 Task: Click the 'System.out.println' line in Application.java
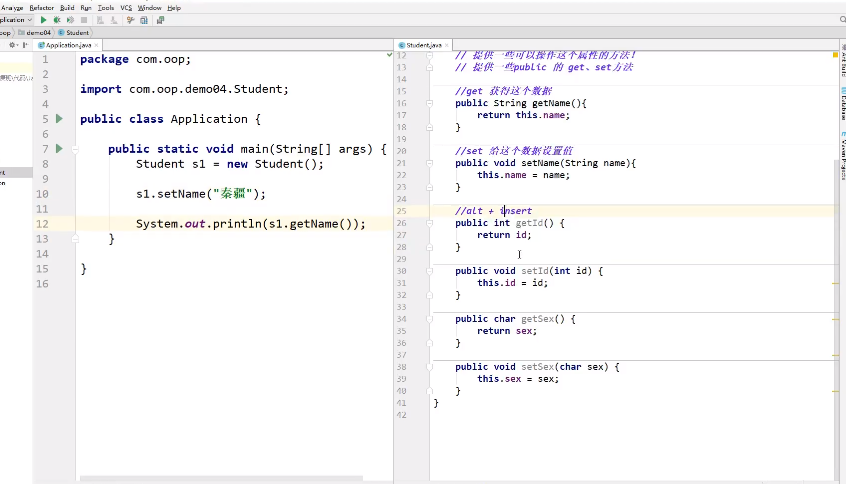point(250,224)
